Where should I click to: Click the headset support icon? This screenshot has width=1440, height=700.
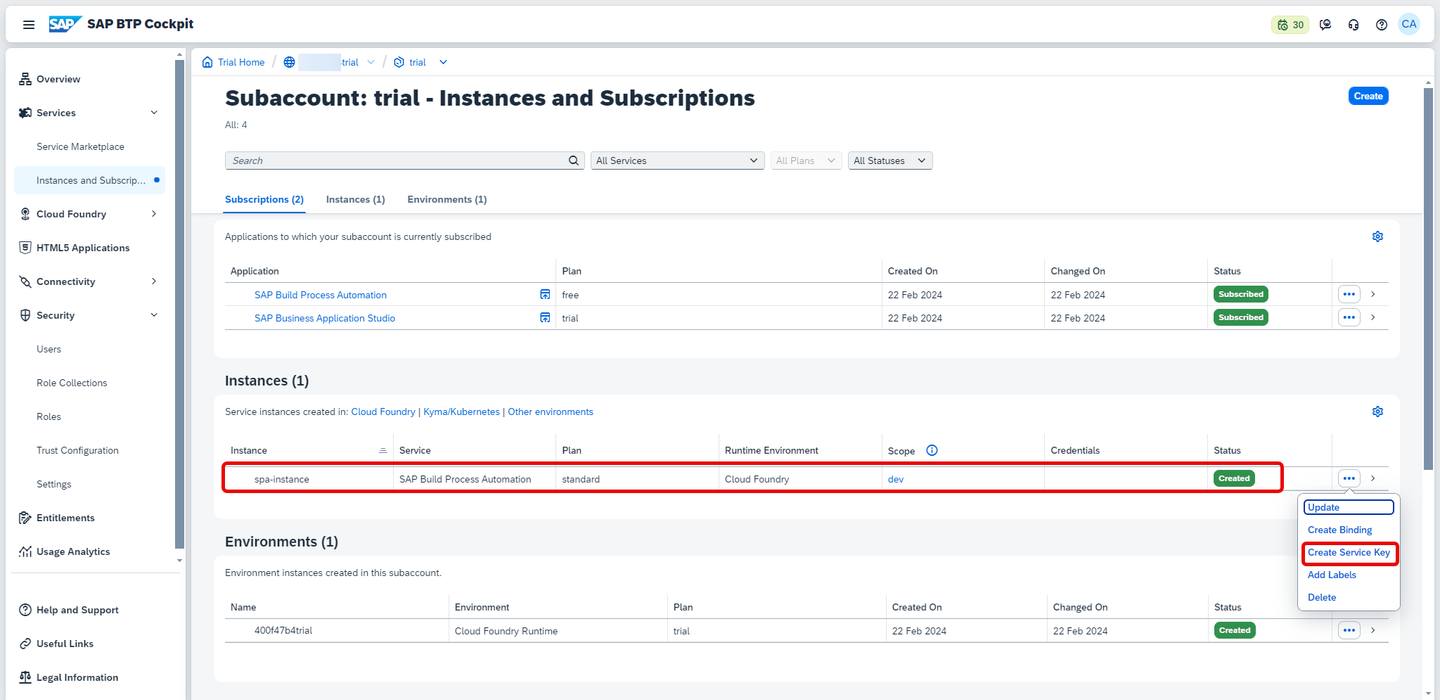[x=1354, y=25]
